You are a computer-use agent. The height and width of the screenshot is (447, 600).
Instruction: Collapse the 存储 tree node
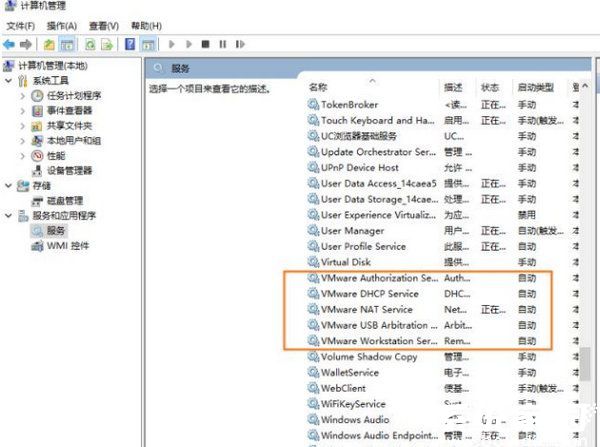pyautogui.click(x=8, y=186)
